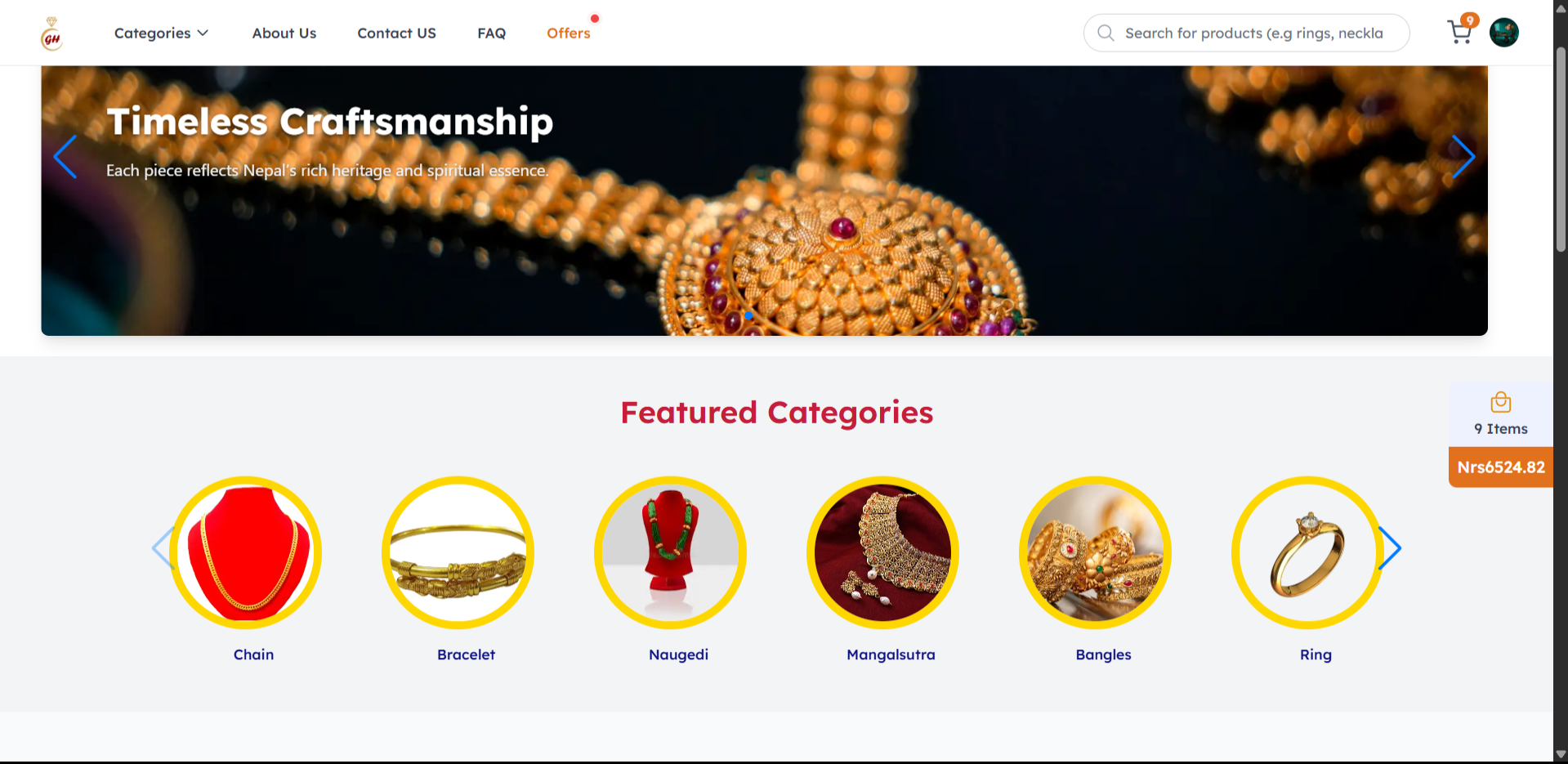Open the FAQ page
This screenshot has width=1568, height=764.
coord(491,33)
